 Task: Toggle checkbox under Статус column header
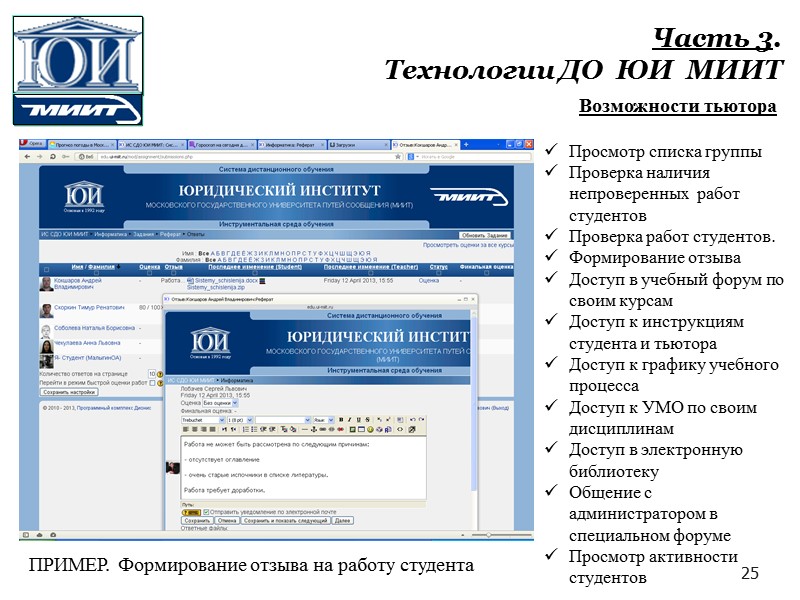coord(438,273)
